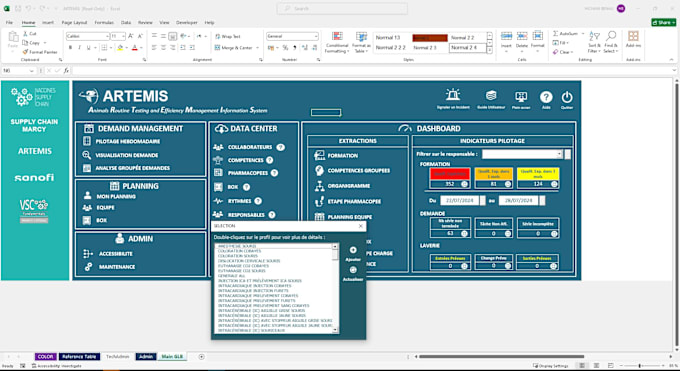The height and width of the screenshot is (371, 680).
Task: Click the Delete cells icon in ribbon
Action: 522,36
